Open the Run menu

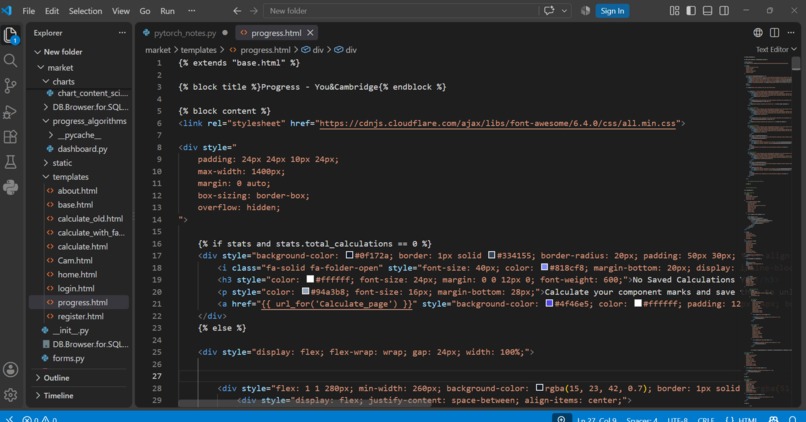point(167,11)
